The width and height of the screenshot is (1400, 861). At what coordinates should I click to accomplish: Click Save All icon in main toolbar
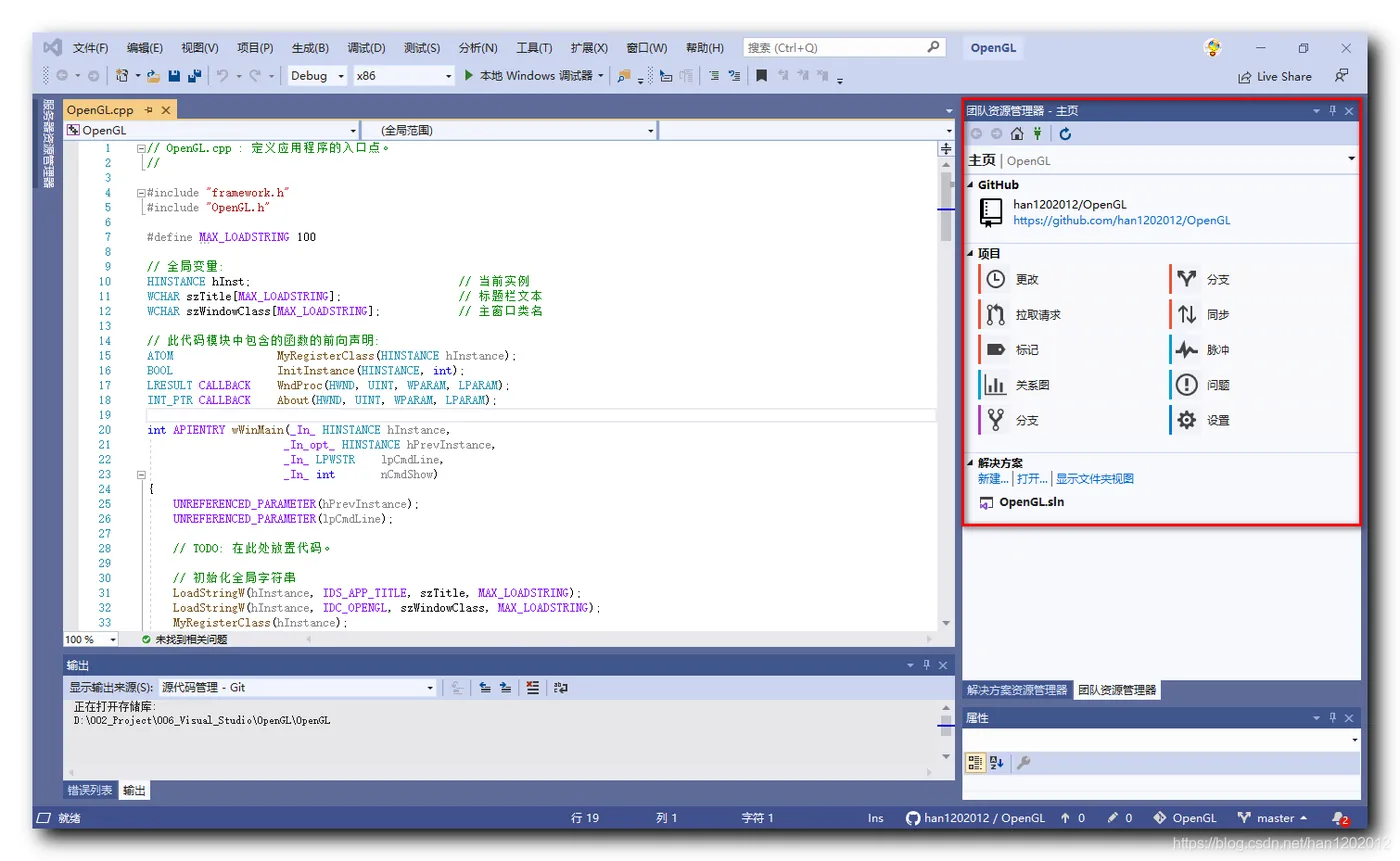195,75
